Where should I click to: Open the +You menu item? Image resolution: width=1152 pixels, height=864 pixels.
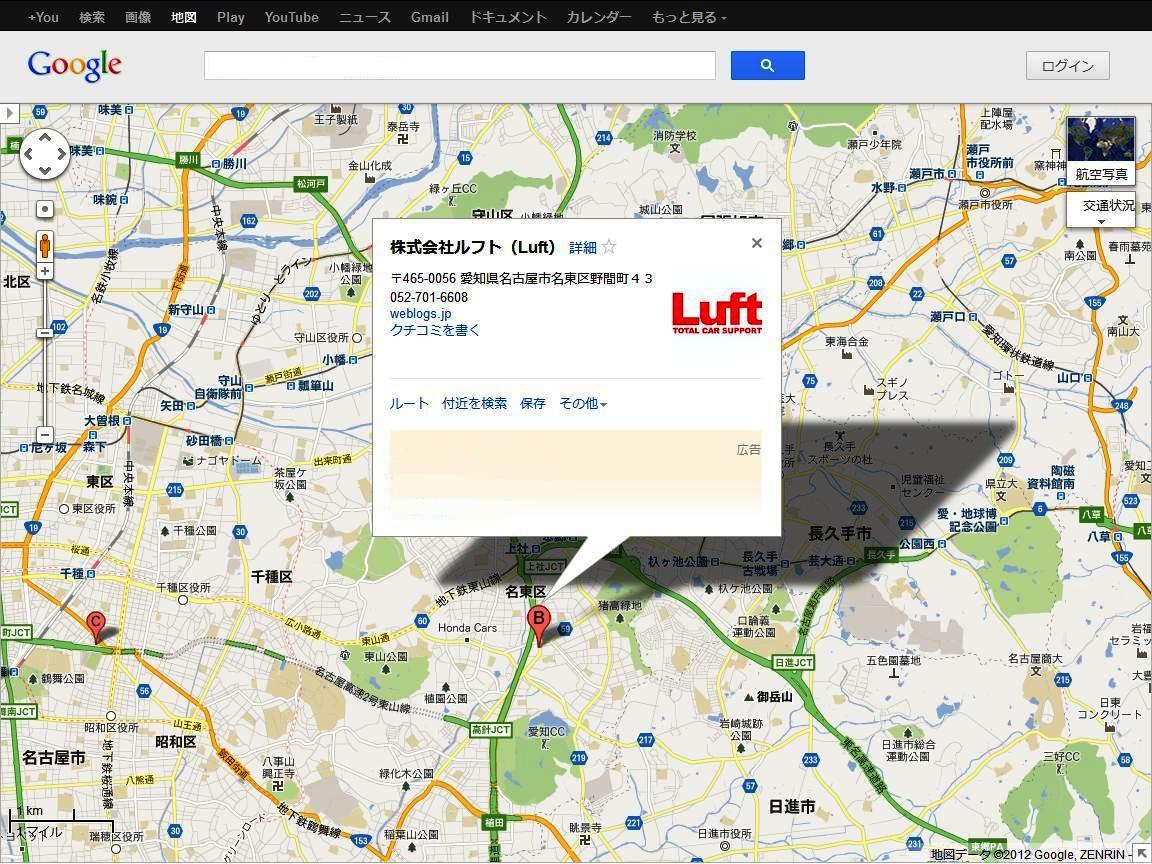[x=43, y=17]
